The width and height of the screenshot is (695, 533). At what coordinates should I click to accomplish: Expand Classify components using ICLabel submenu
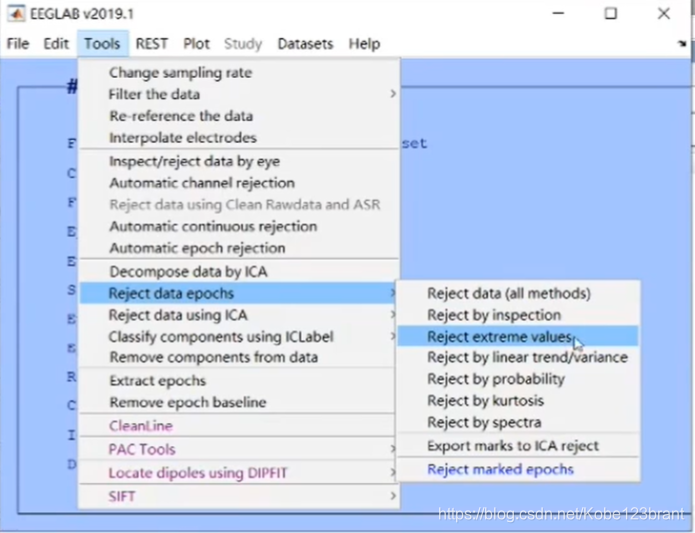coord(238,337)
